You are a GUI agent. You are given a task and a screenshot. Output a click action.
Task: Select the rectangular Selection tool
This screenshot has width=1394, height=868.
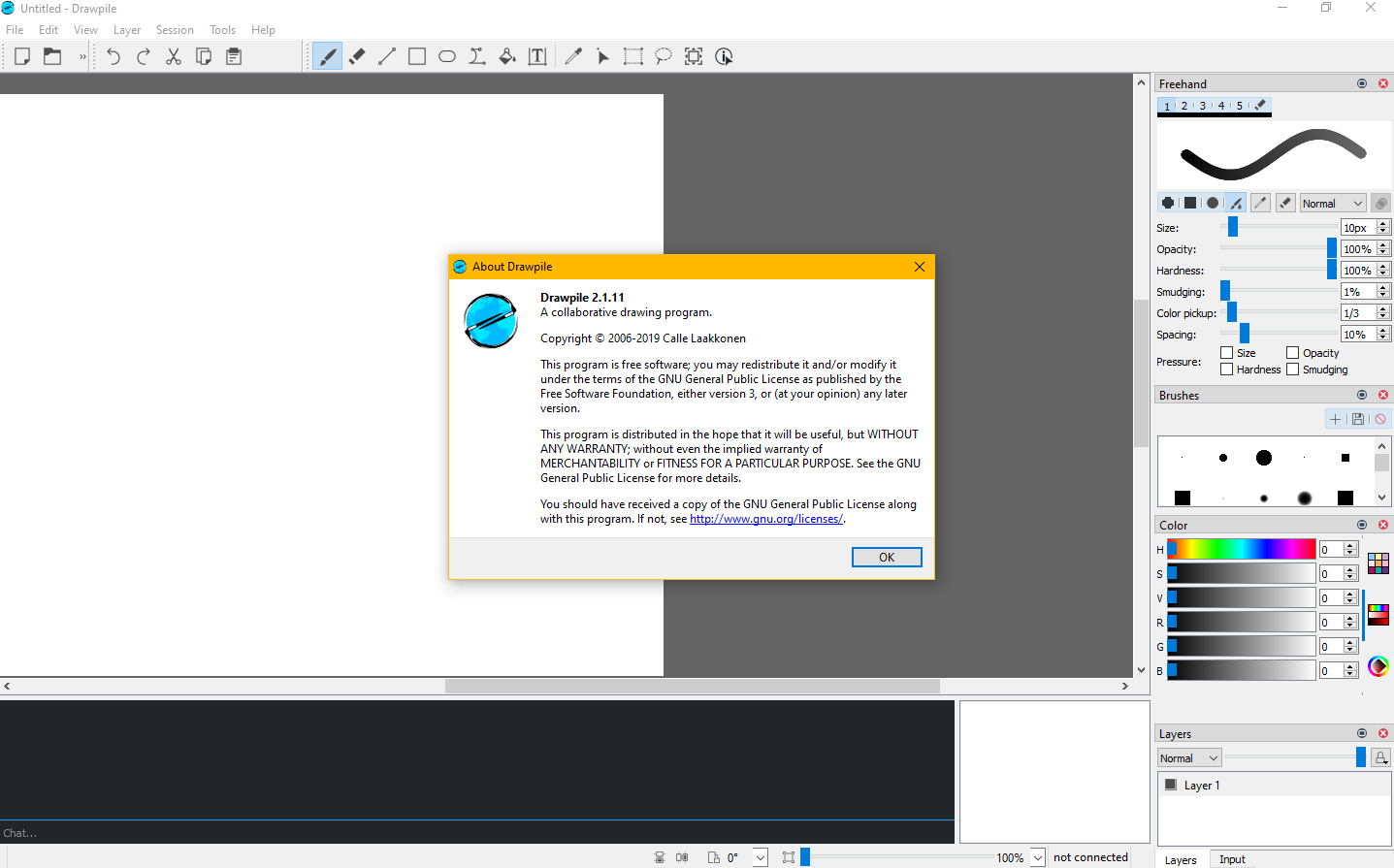coord(633,56)
